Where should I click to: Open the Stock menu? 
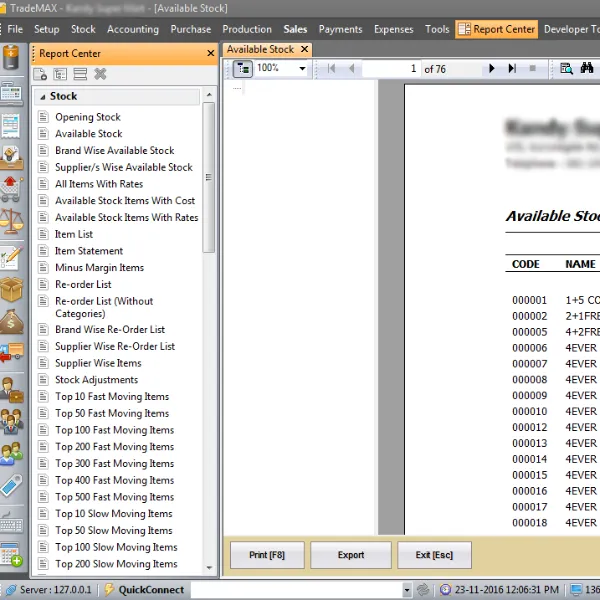(x=83, y=29)
